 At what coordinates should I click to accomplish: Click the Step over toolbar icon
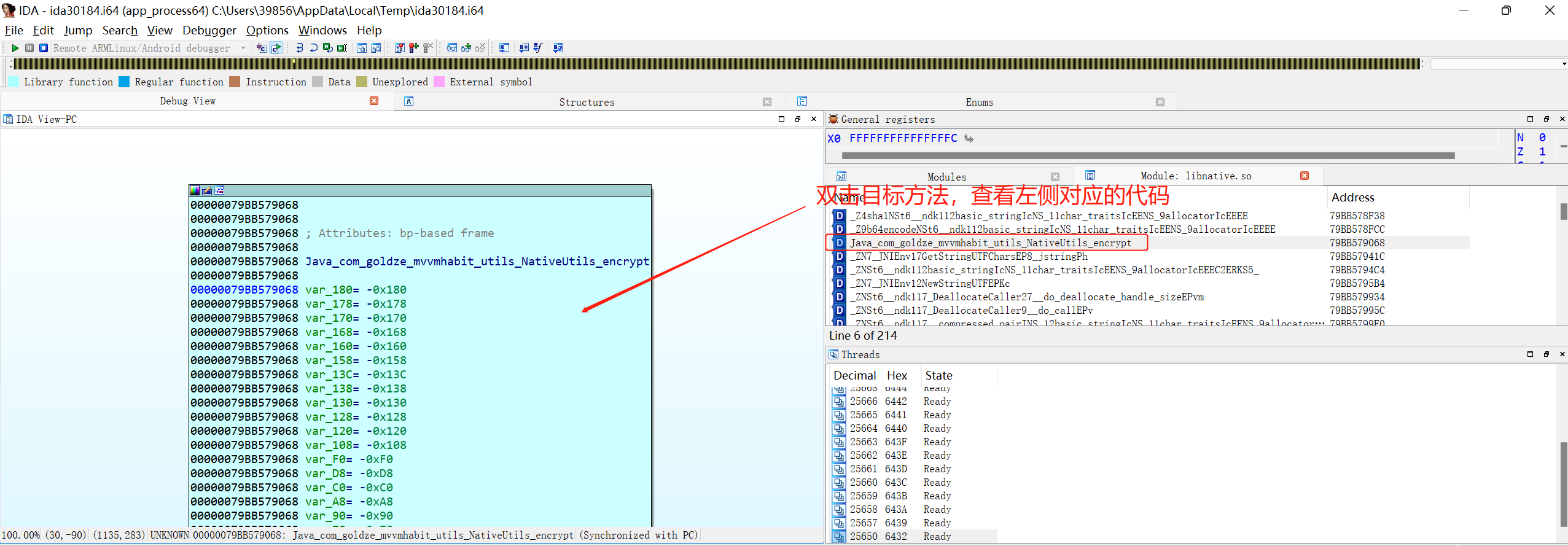pos(313,48)
